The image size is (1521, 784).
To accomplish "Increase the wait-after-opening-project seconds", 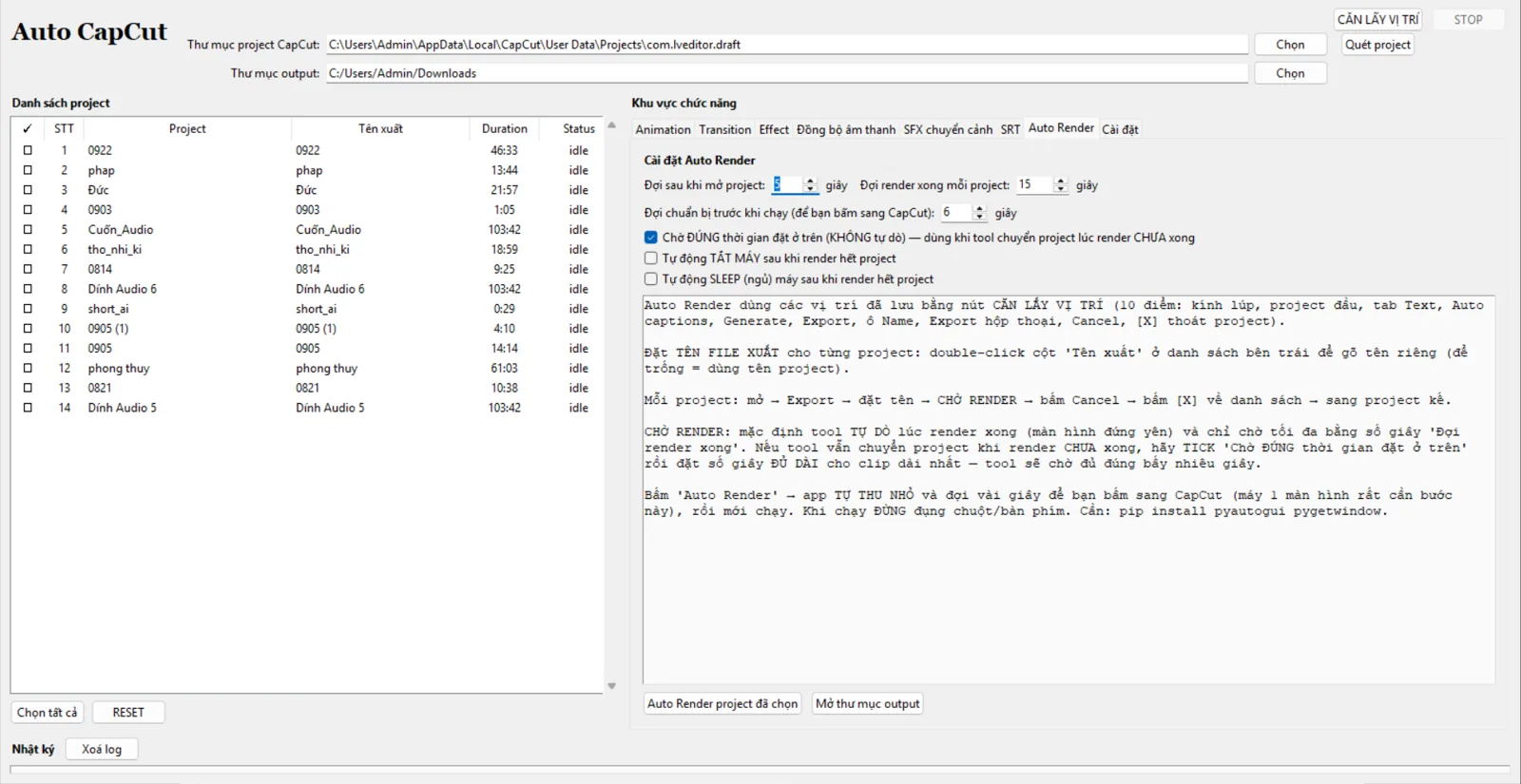I will click(x=810, y=181).
